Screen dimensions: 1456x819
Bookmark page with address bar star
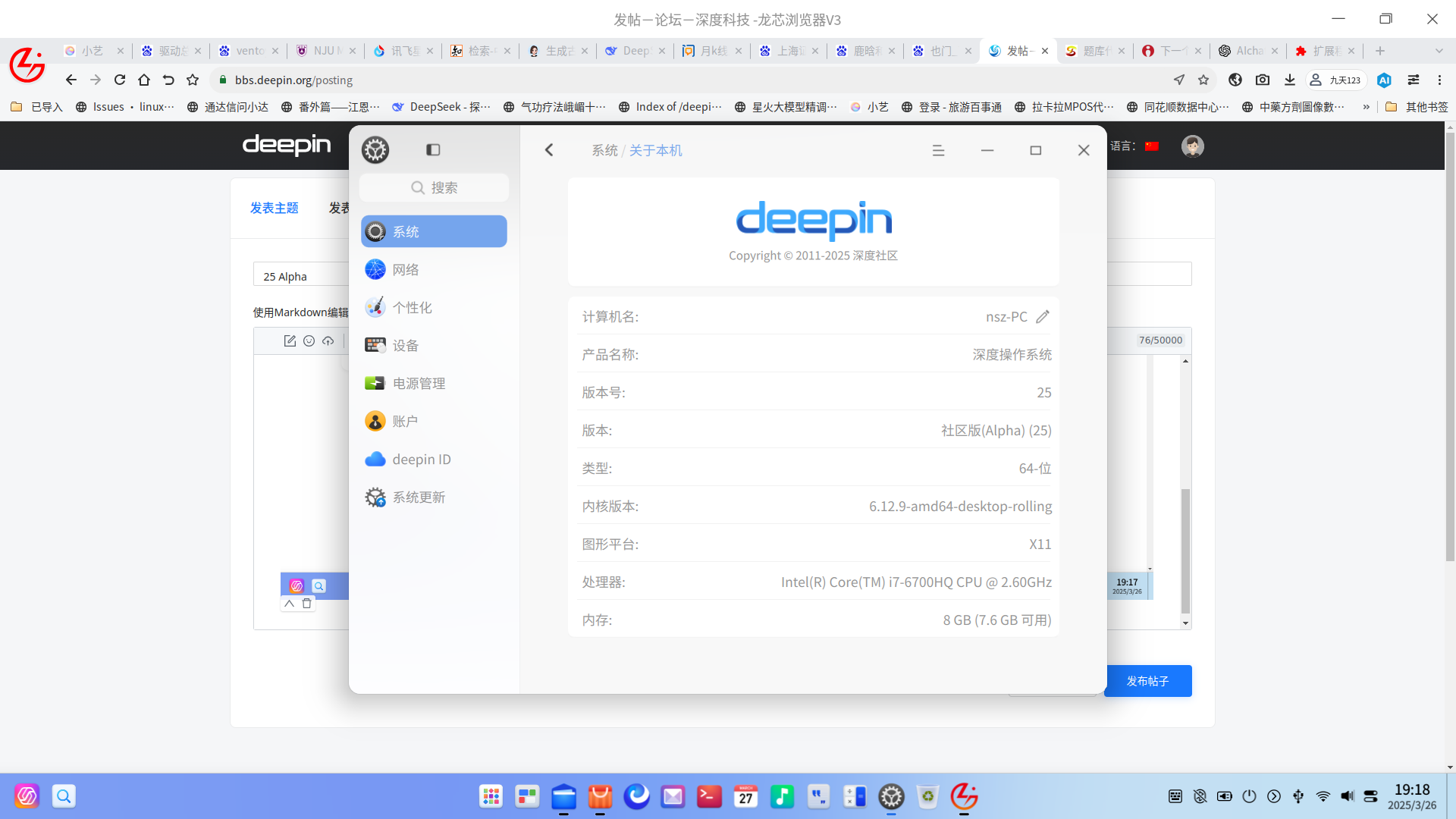[1203, 80]
